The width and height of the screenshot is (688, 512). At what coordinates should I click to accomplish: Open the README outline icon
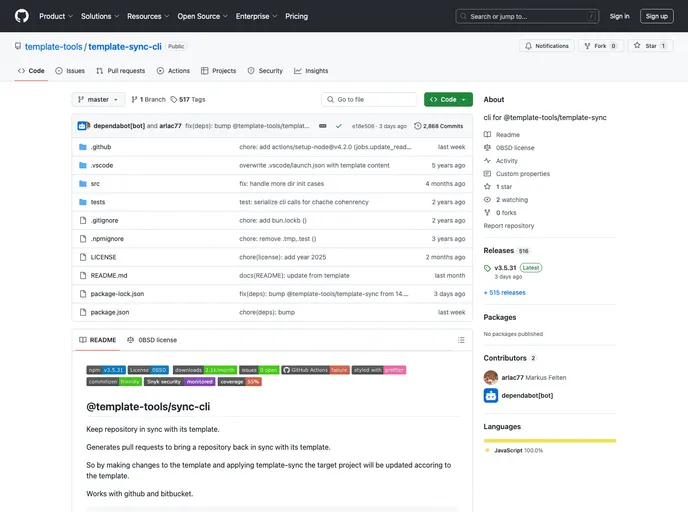point(461,340)
